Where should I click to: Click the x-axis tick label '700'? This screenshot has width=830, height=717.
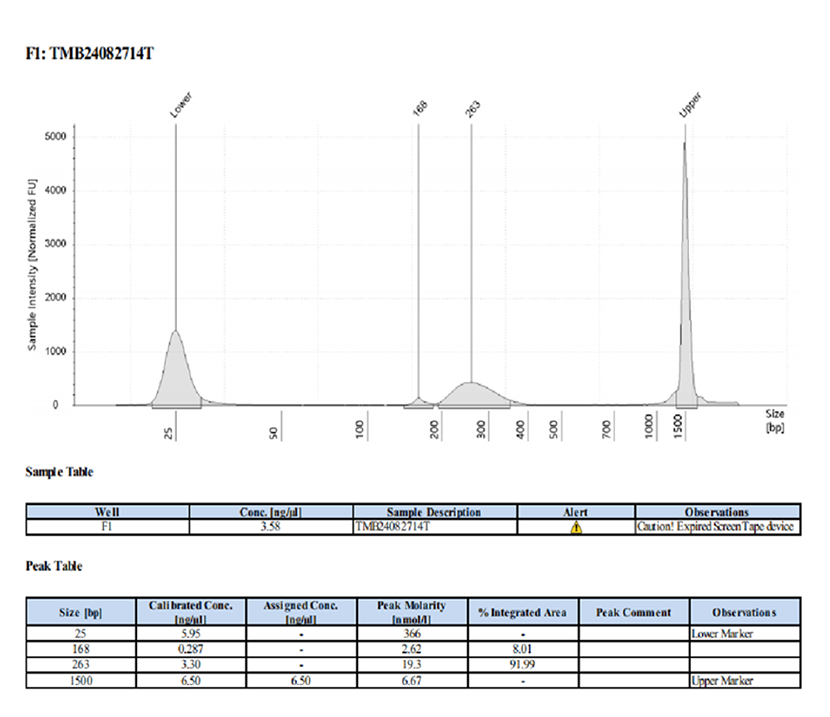point(607,429)
